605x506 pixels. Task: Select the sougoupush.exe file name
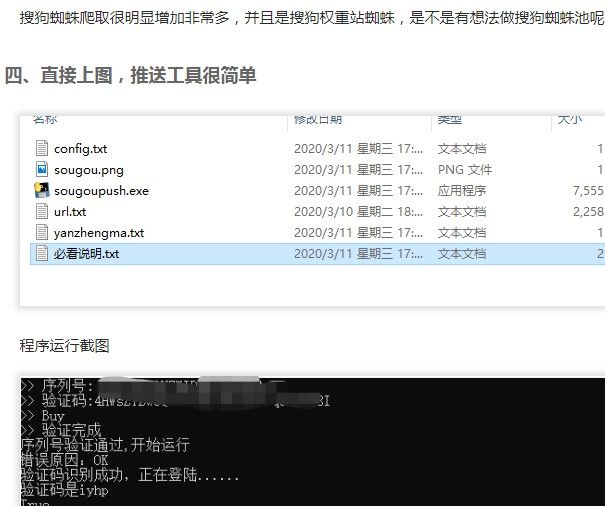pyautogui.click(x=101, y=191)
